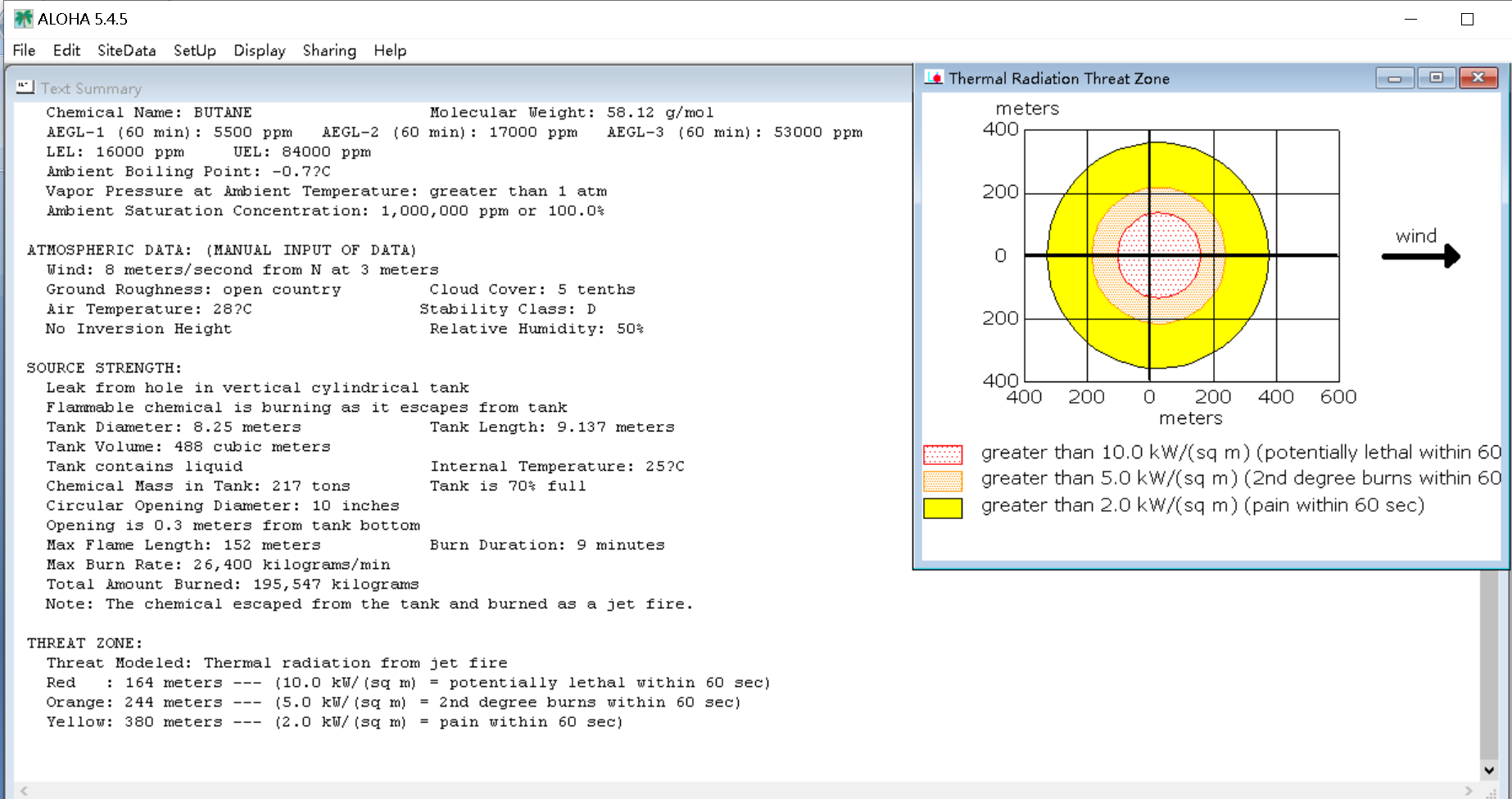This screenshot has height=799, width=1512.
Task: Click the 'Wind: 8 meters/second from N' line
Action: [242, 270]
